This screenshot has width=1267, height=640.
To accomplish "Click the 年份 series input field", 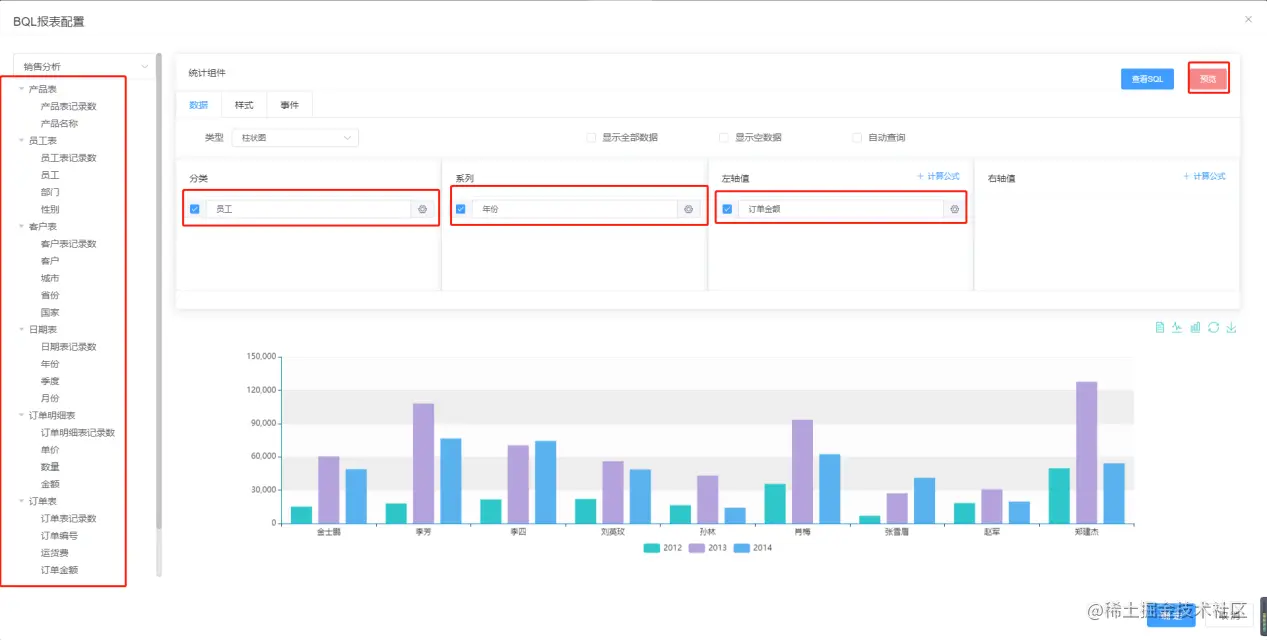I will pos(574,209).
